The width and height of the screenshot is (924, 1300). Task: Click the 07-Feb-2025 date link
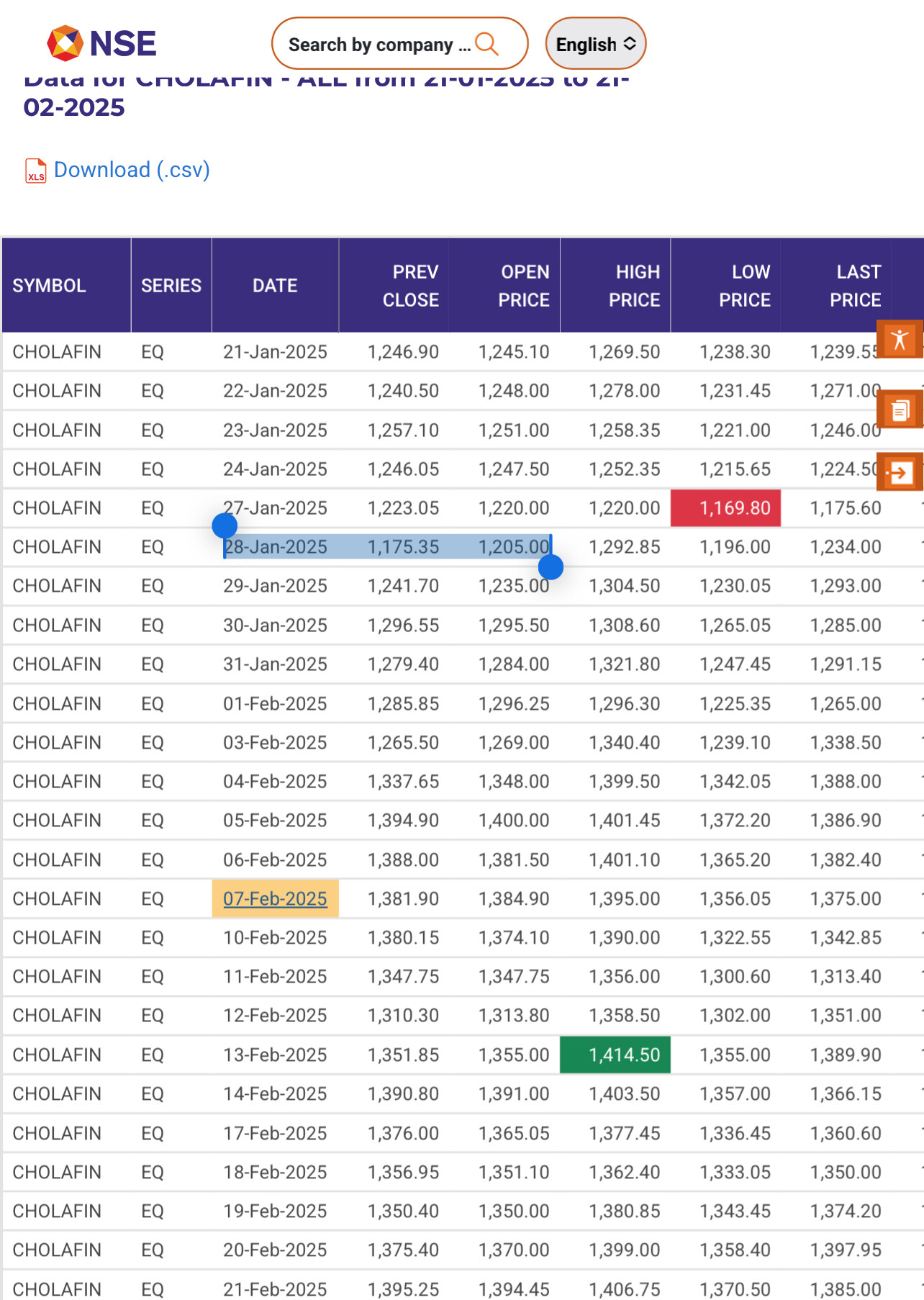click(x=275, y=899)
